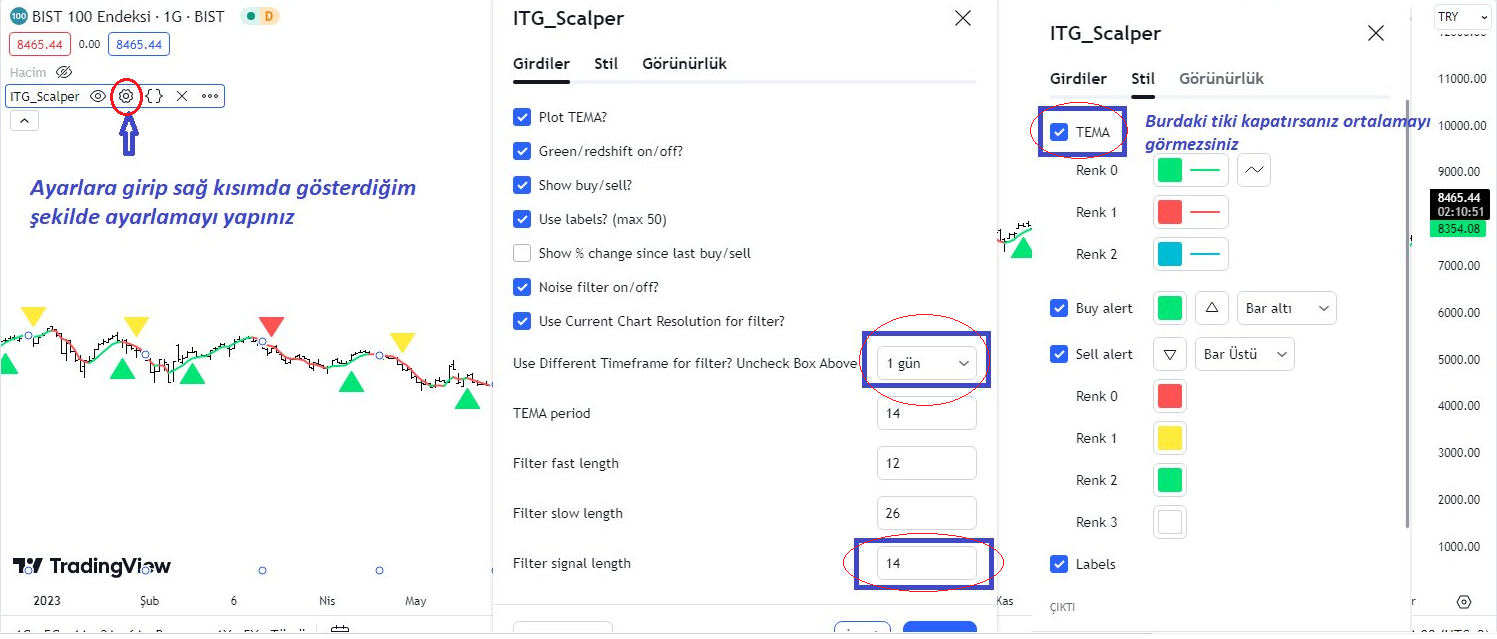Remove ITG_Scalper indicator with X icon
The height and width of the screenshot is (639, 1497).
coord(182,96)
